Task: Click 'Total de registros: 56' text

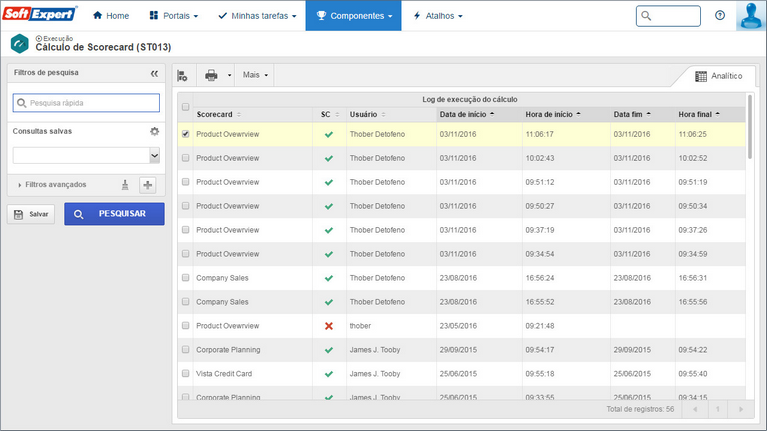Action: tap(640, 409)
